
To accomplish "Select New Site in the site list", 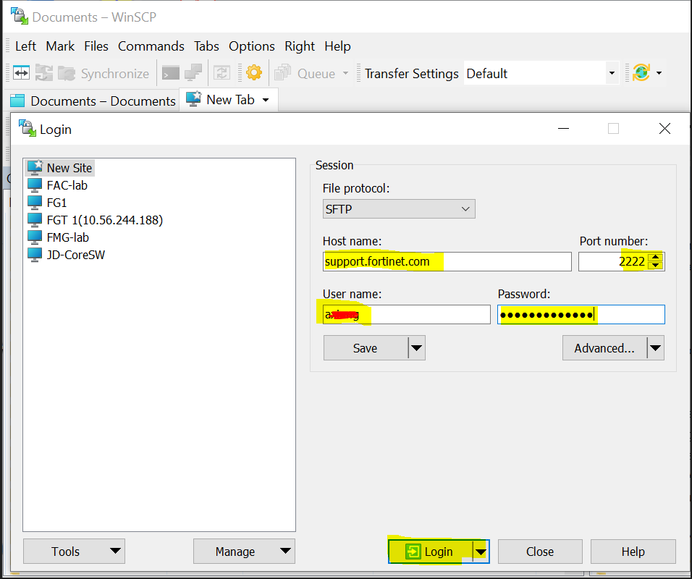I will [x=60, y=168].
